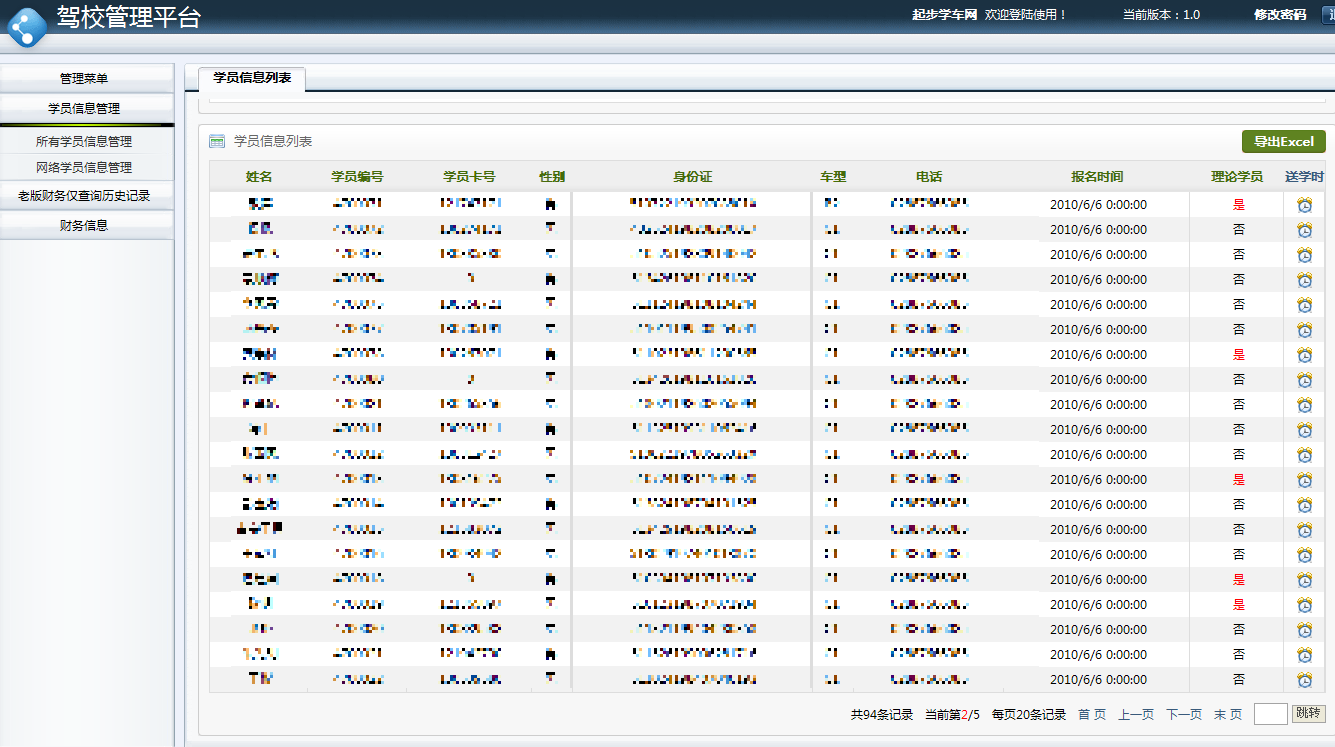Click the clock icon in the tenth row
1335x747 pixels.
[1305, 430]
